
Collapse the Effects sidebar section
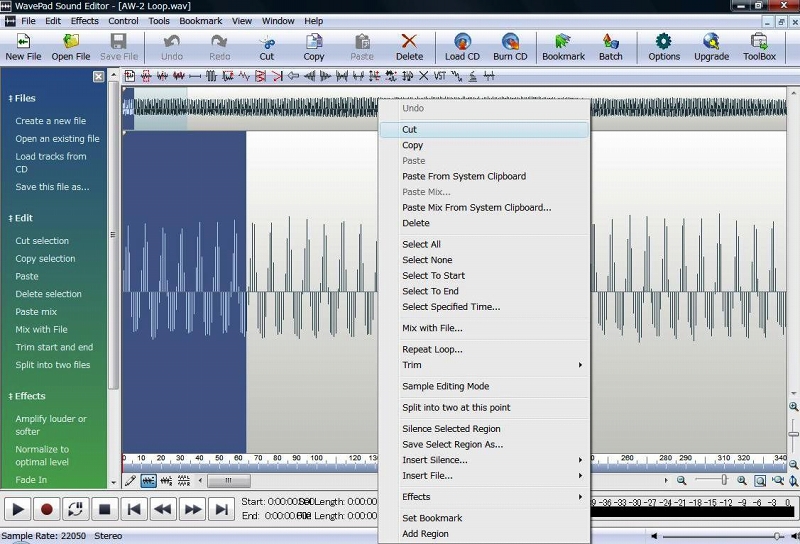click(27, 396)
